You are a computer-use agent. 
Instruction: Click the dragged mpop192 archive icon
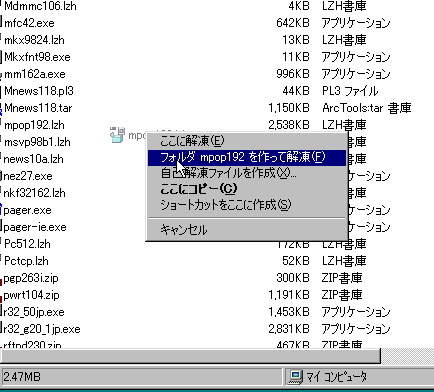click(x=117, y=135)
